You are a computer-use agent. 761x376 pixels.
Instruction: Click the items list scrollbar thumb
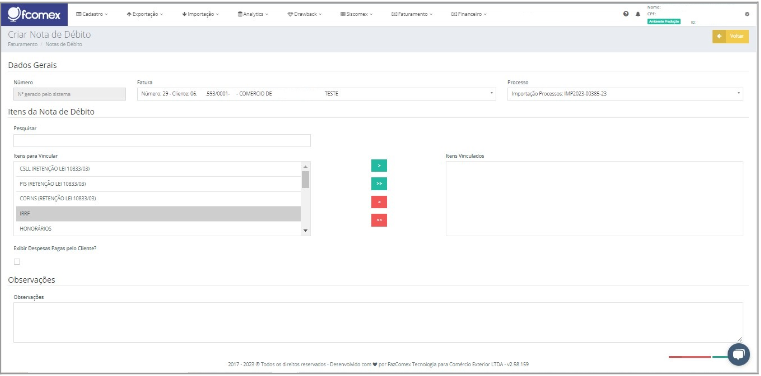coord(305,179)
